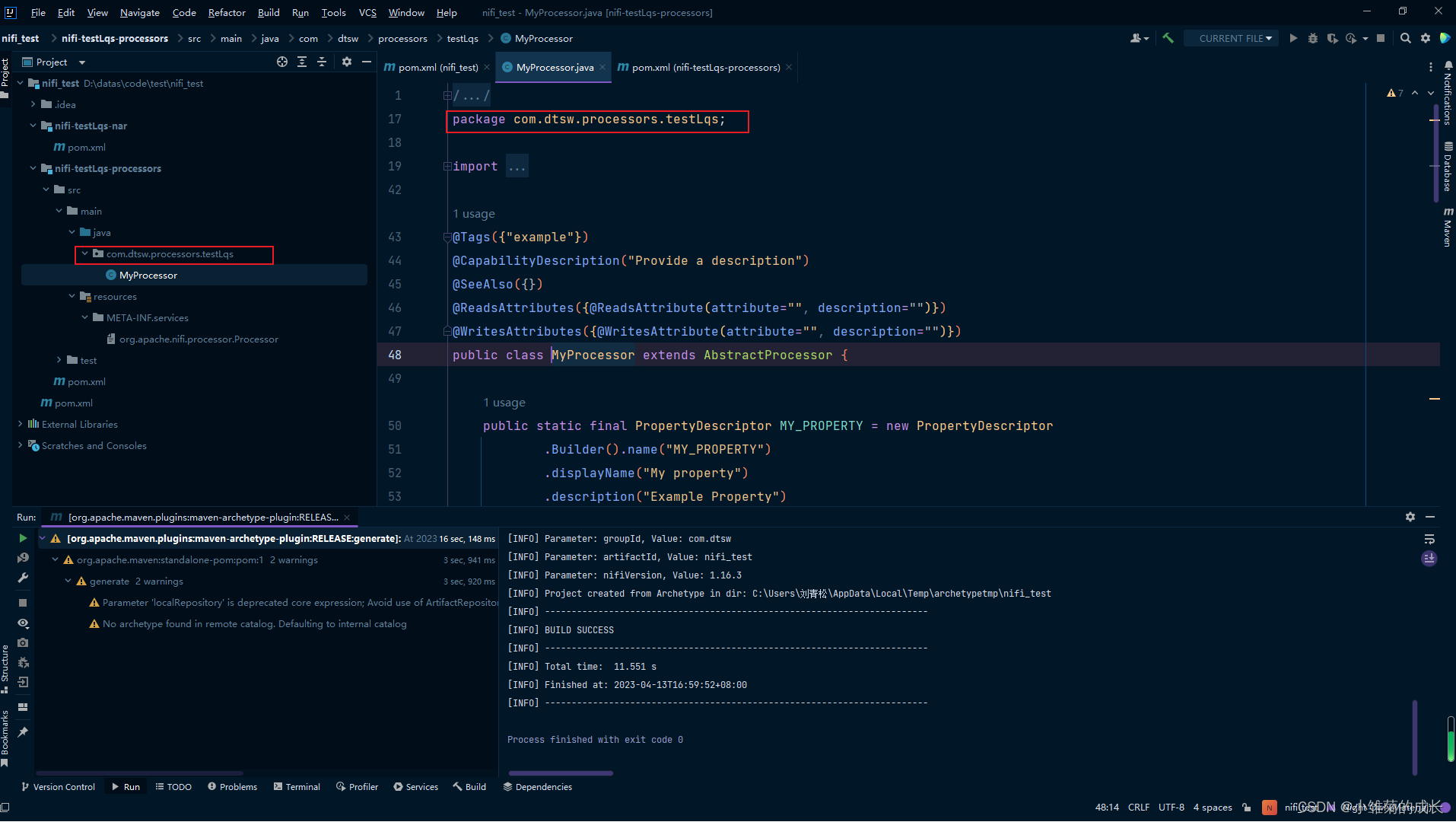Open Structure tool window side tab
Screen dimensions: 1456x822
coord(5,668)
